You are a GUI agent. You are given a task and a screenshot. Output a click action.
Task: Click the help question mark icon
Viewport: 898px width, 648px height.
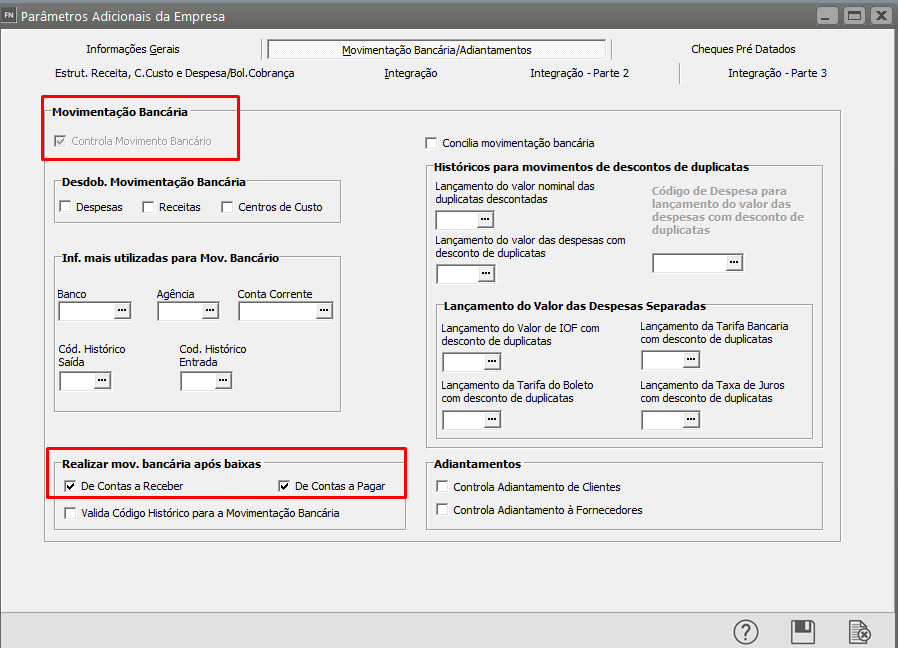[746, 632]
